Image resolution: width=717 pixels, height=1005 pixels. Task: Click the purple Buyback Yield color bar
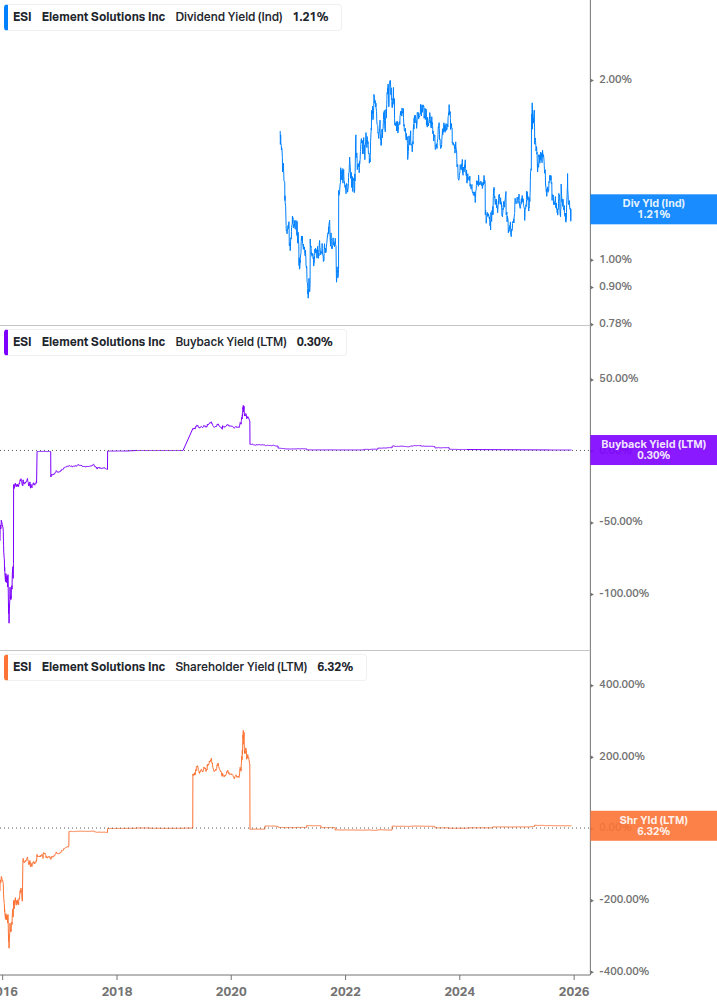pos(6,342)
